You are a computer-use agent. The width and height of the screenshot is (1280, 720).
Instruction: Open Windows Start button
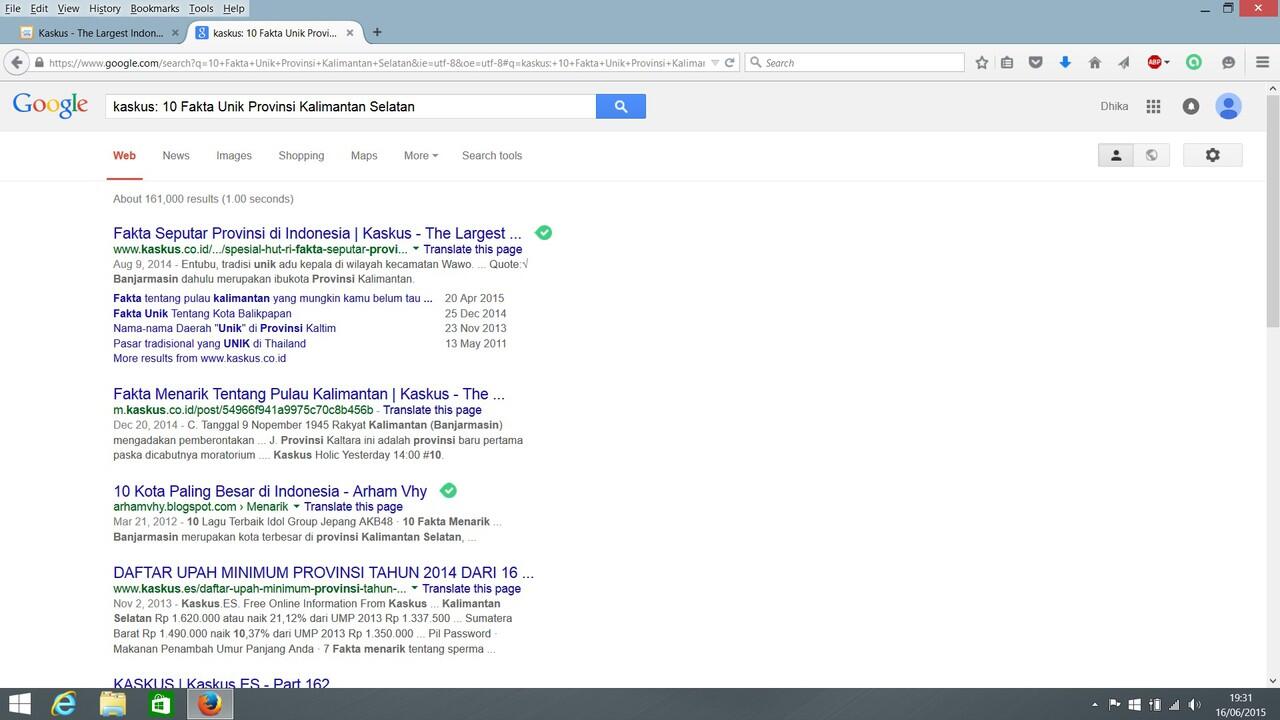click(19, 704)
